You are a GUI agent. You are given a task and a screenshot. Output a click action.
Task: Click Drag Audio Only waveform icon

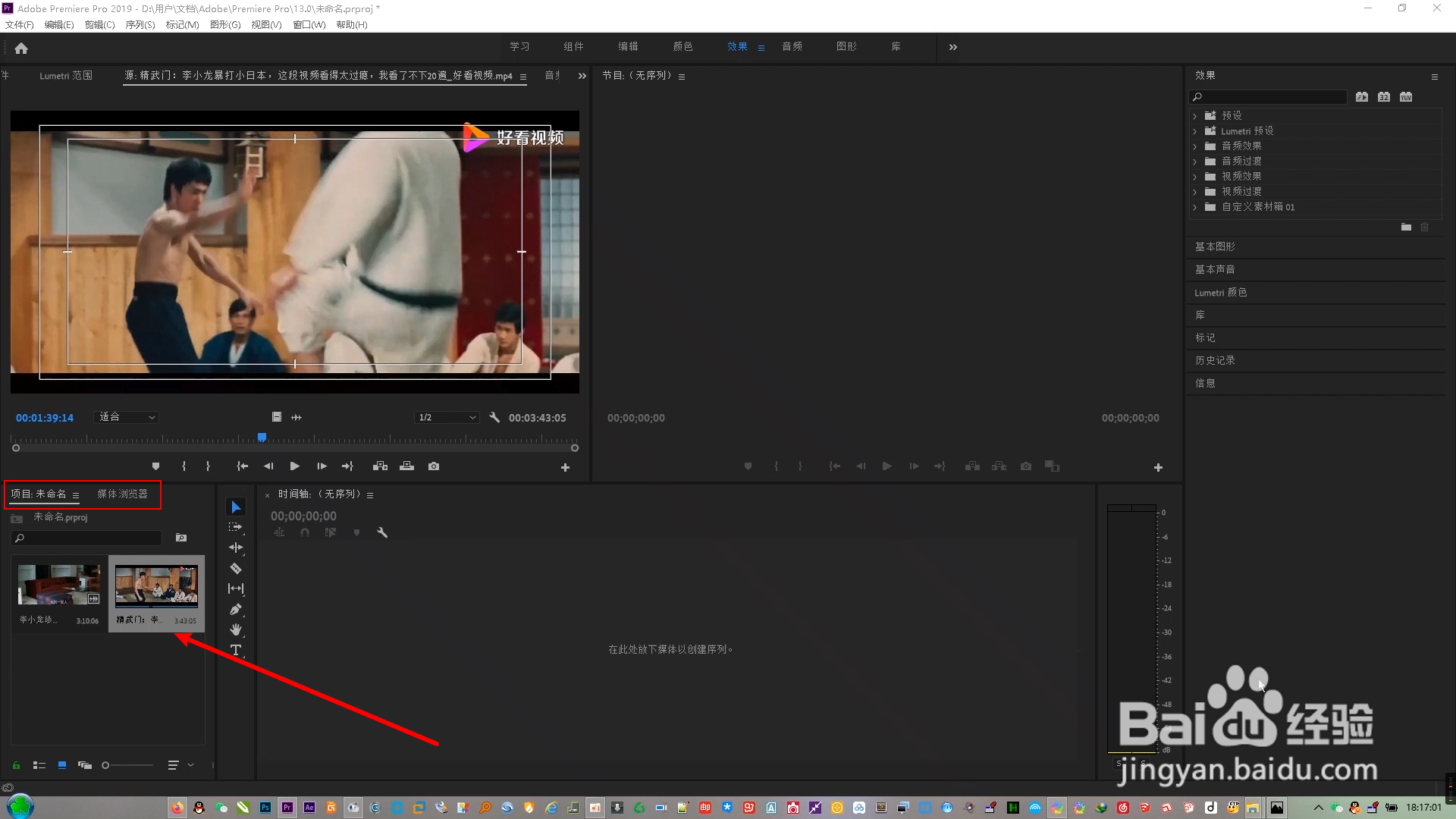click(x=297, y=417)
